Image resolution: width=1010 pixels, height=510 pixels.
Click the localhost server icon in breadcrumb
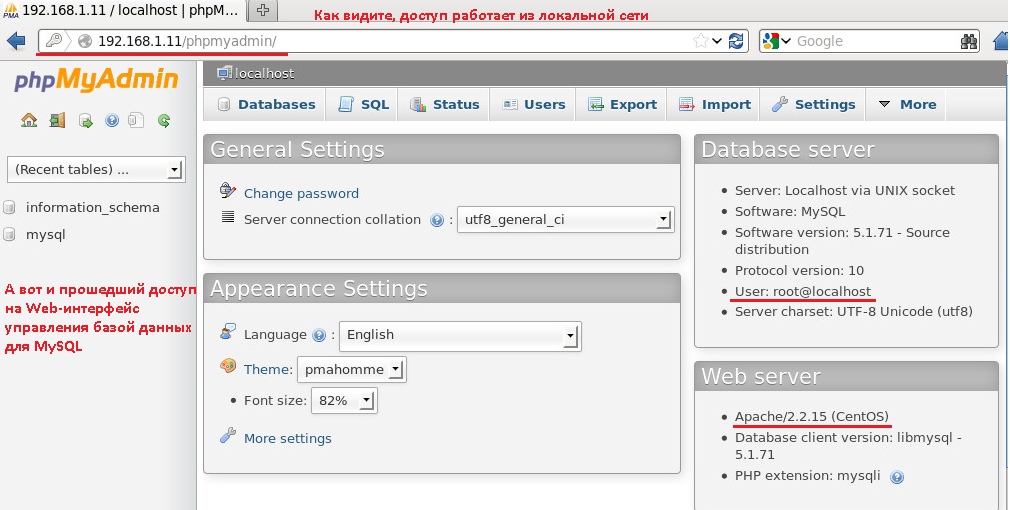(224, 73)
